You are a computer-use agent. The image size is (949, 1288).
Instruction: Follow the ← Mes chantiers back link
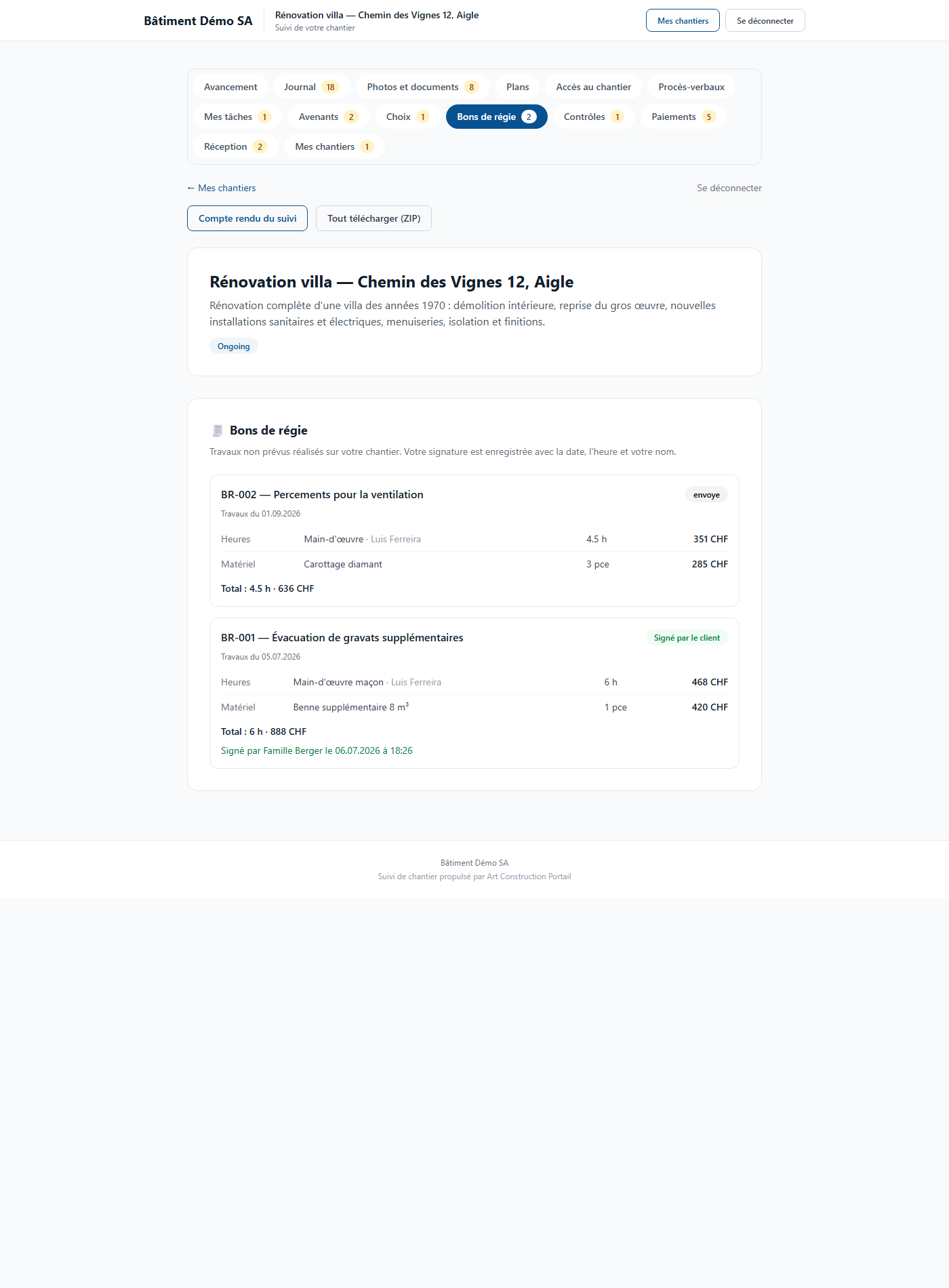click(x=222, y=188)
